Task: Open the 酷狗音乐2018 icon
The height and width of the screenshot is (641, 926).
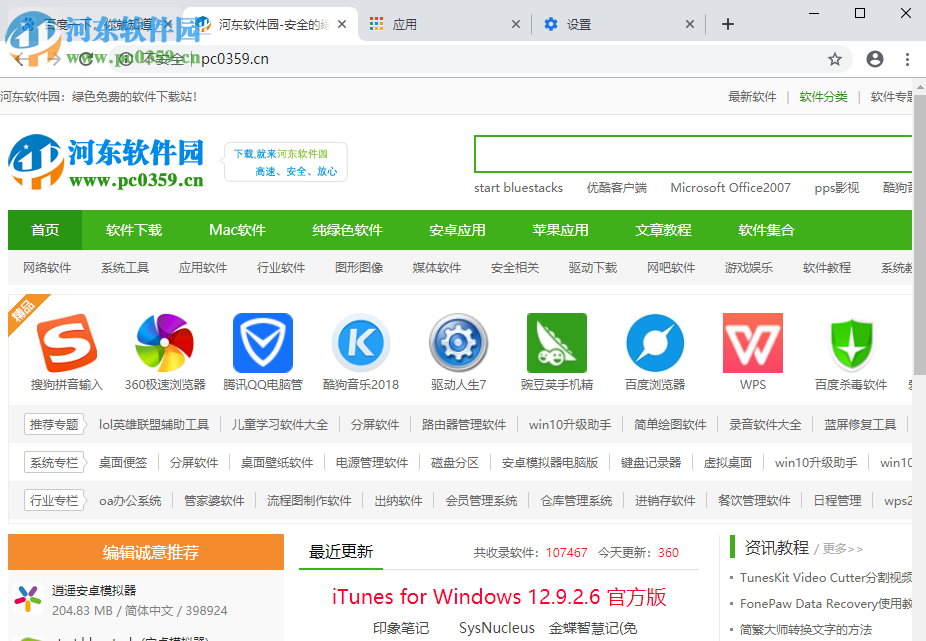Action: click(x=361, y=343)
